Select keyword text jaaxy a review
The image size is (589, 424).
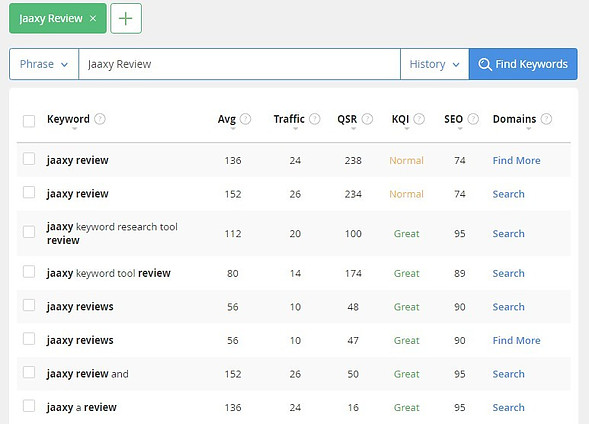pyautogui.click(x=82, y=408)
